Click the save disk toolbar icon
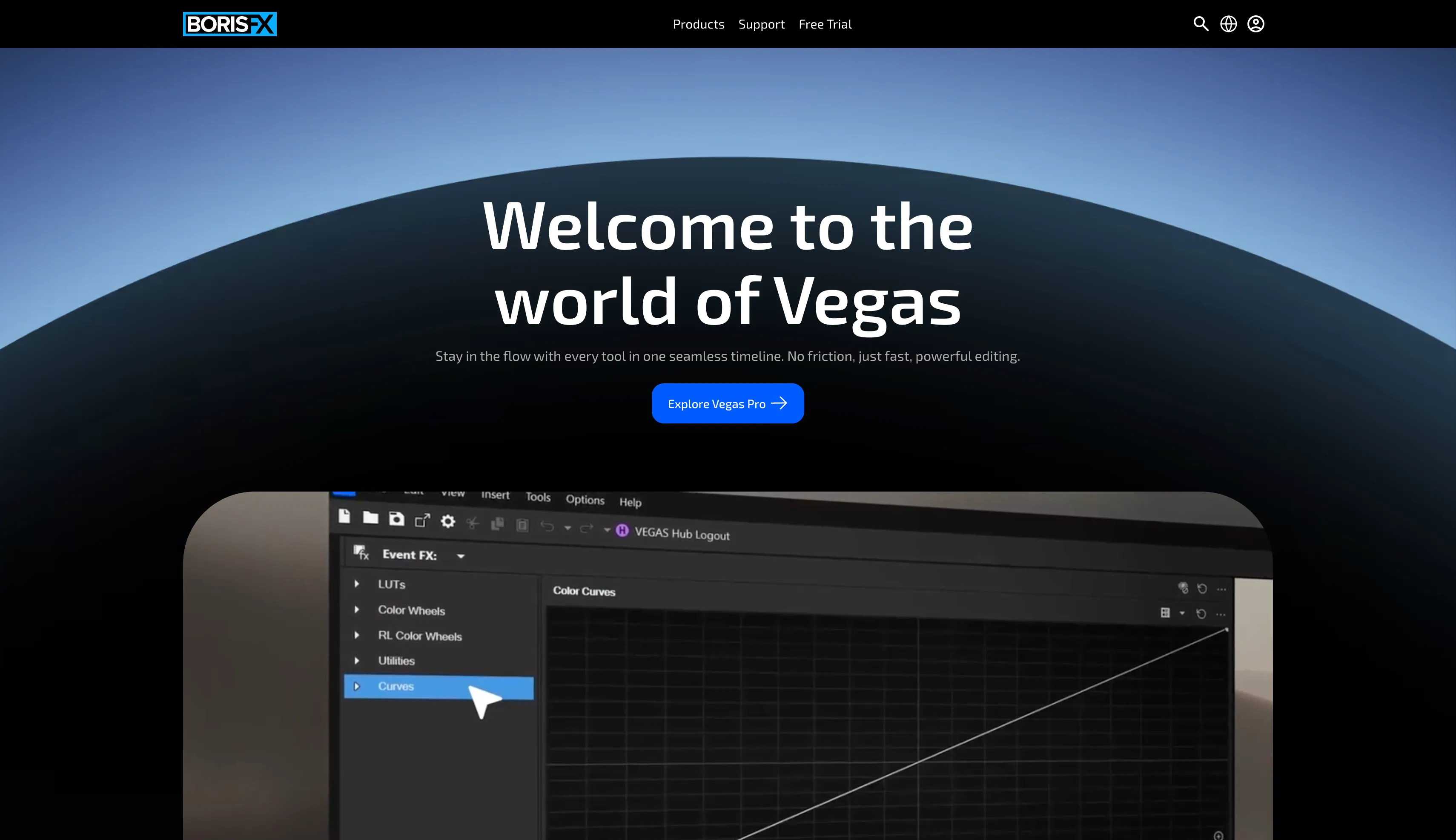The width and height of the screenshot is (1456, 840). 396,519
